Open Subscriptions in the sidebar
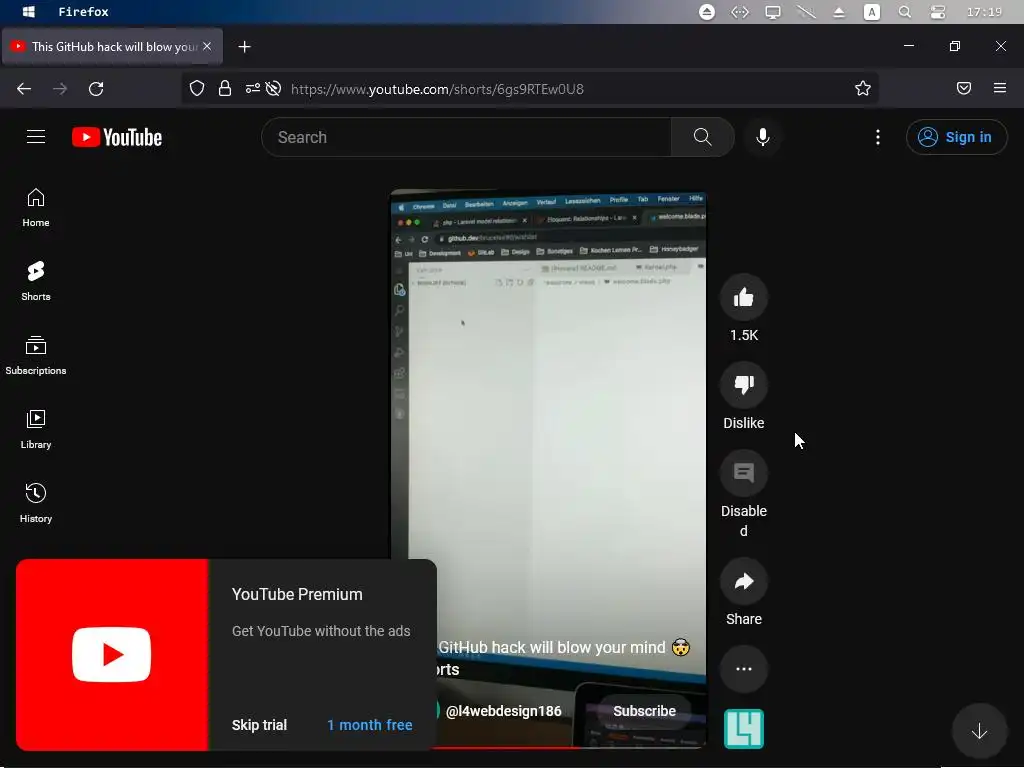Image resolution: width=1024 pixels, height=768 pixels. [36, 355]
